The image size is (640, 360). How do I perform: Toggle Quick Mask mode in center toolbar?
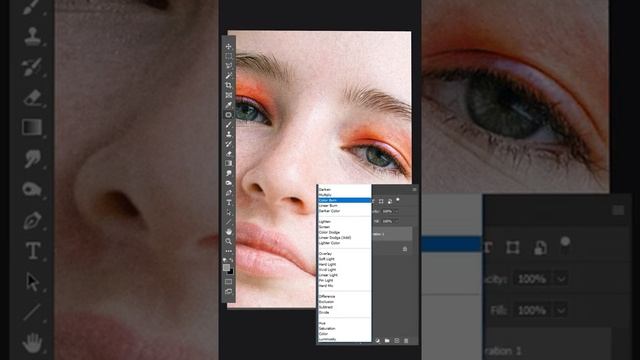point(229,282)
